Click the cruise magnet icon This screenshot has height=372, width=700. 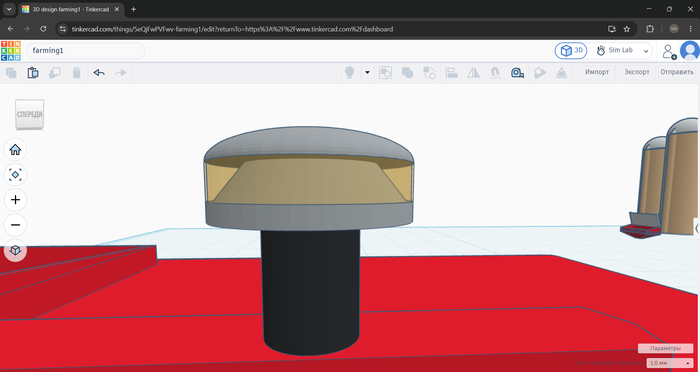click(x=495, y=73)
